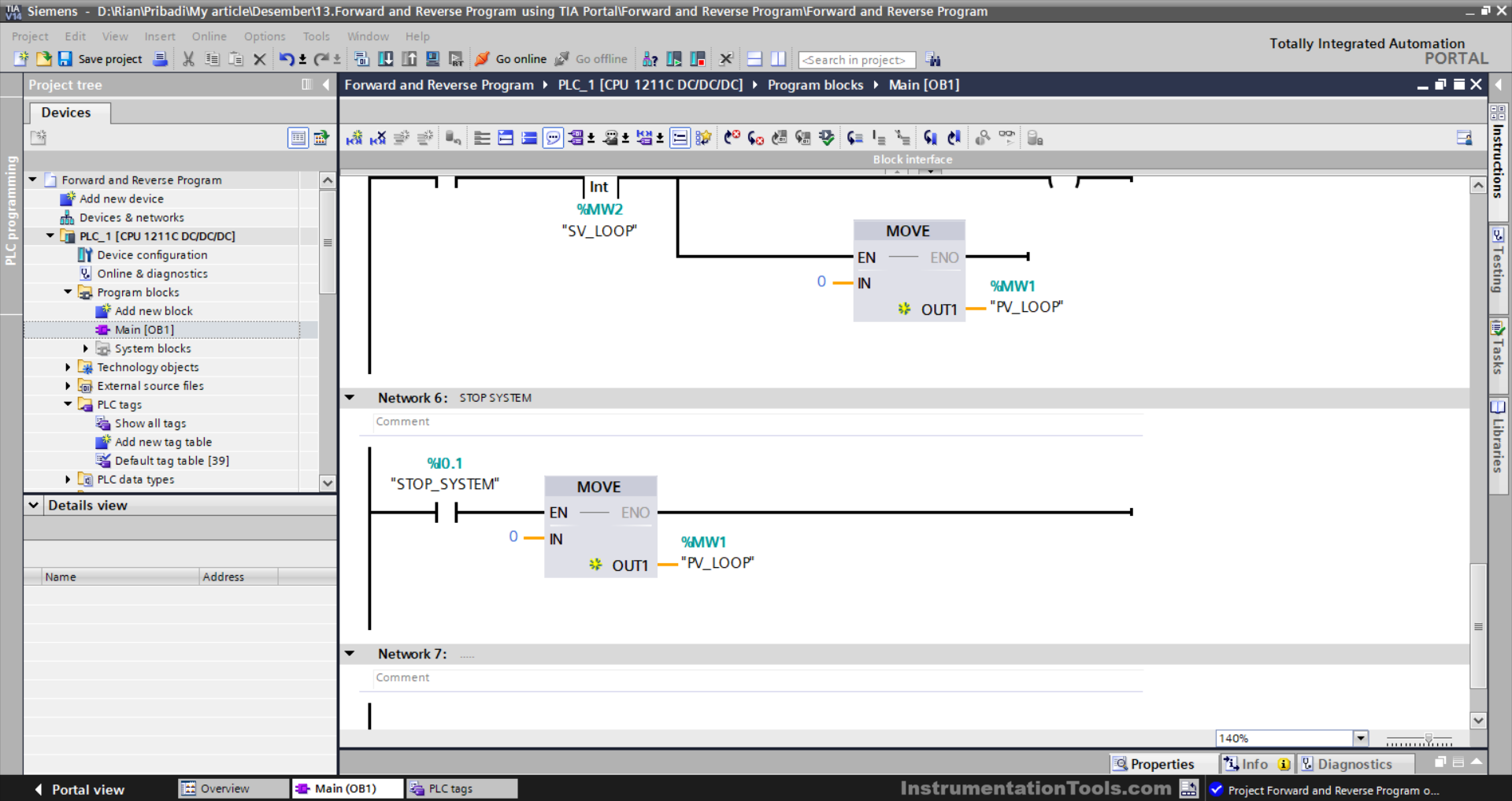The image size is (1512, 801).
Task: Click the Delete network icon
Action: tap(379, 138)
